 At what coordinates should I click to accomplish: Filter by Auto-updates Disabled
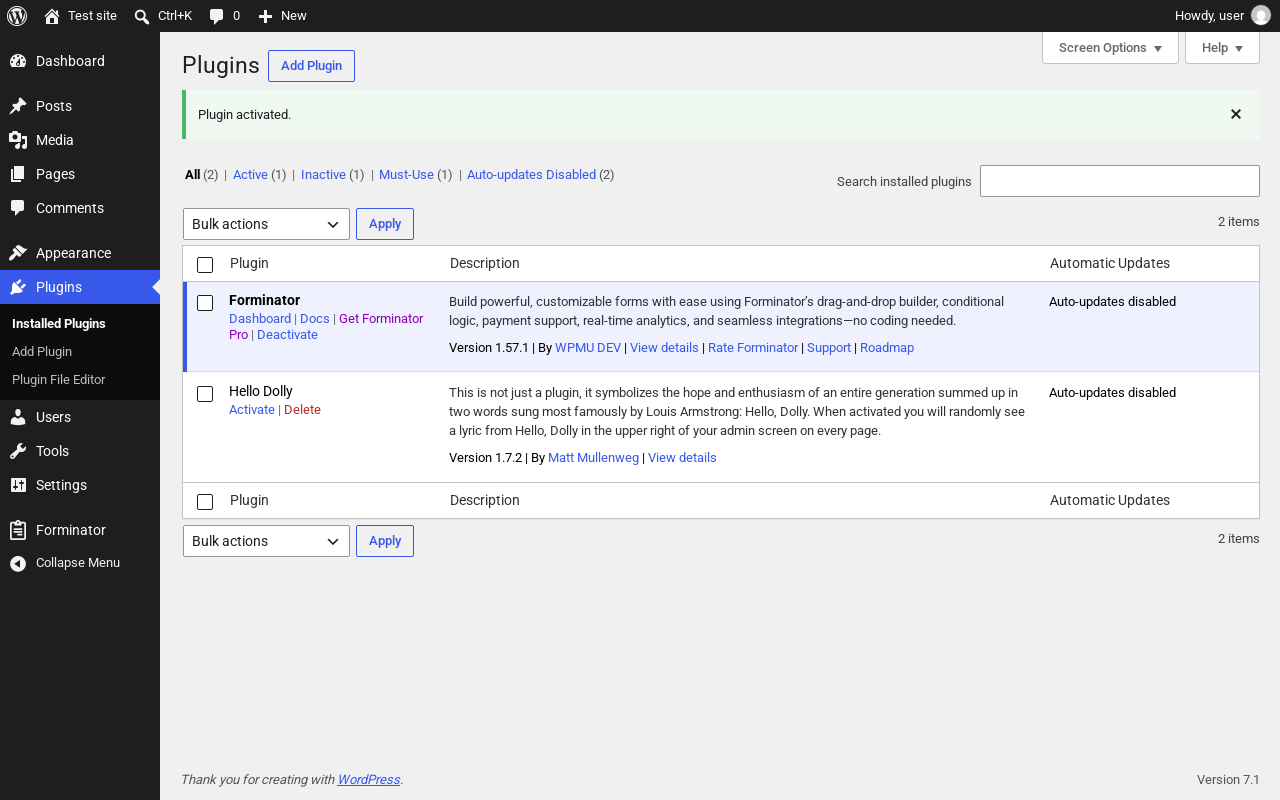coord(531,174)
